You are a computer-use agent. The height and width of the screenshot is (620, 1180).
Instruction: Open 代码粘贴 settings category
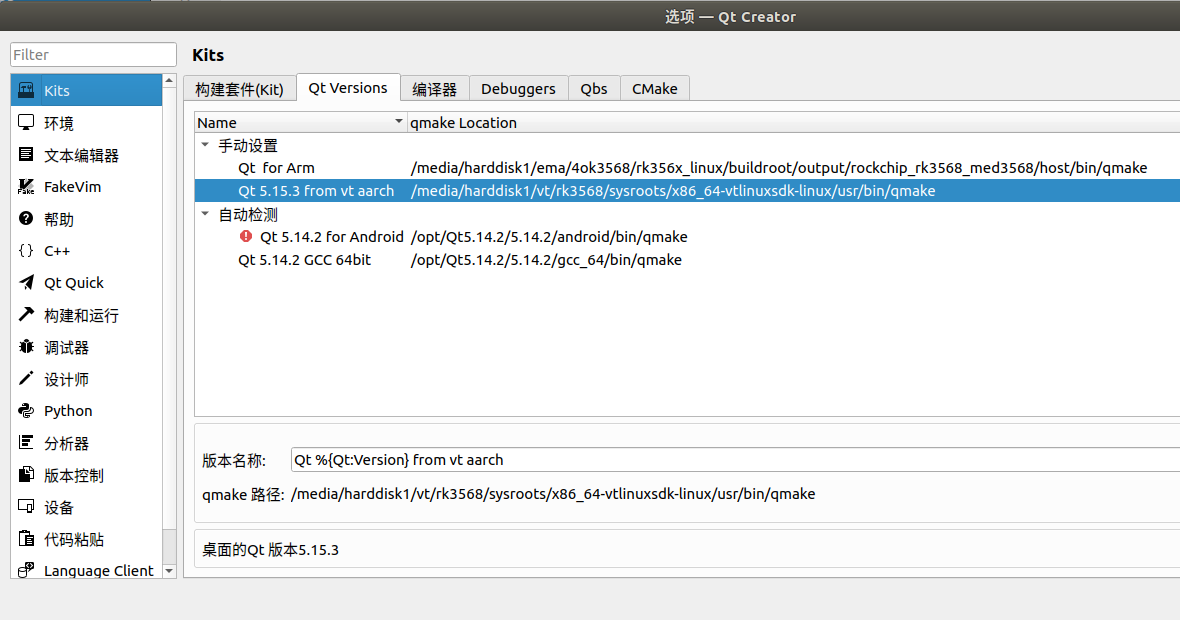click(x=87, y=539)
